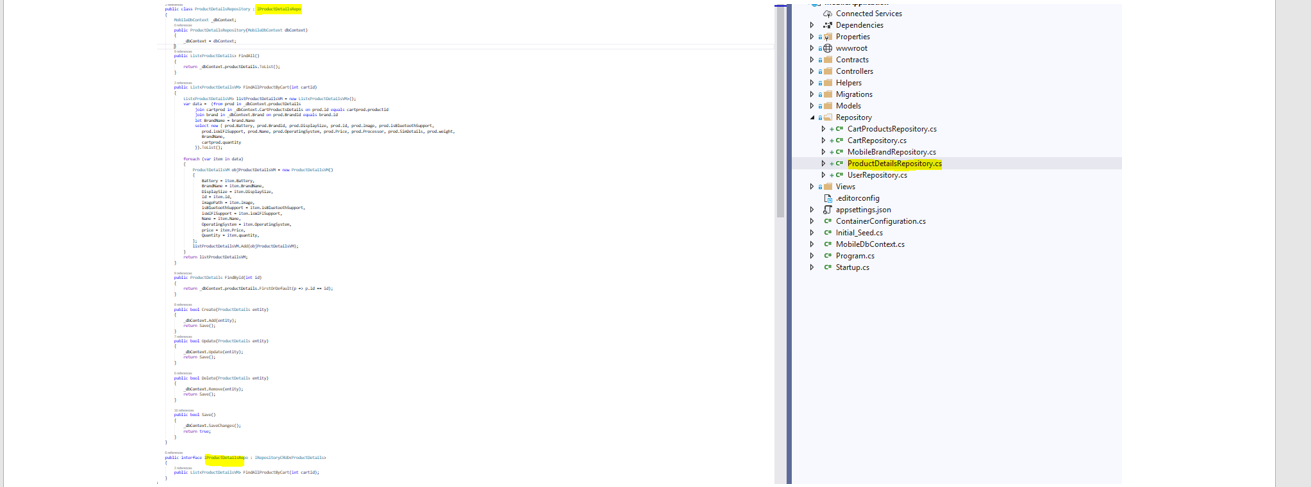Expand the Migrations folder
Screen dimensions: 1311x487
click(812, 95)
